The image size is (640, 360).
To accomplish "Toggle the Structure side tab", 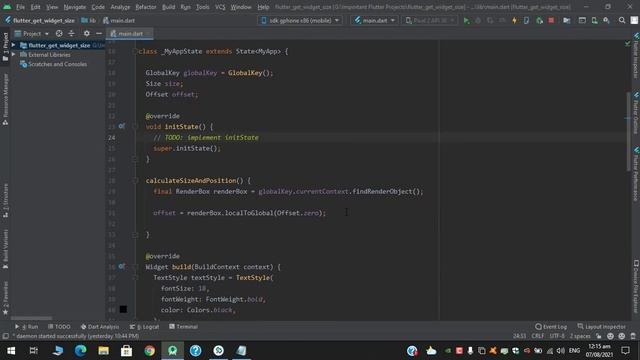I will click(x=5, y=200).
